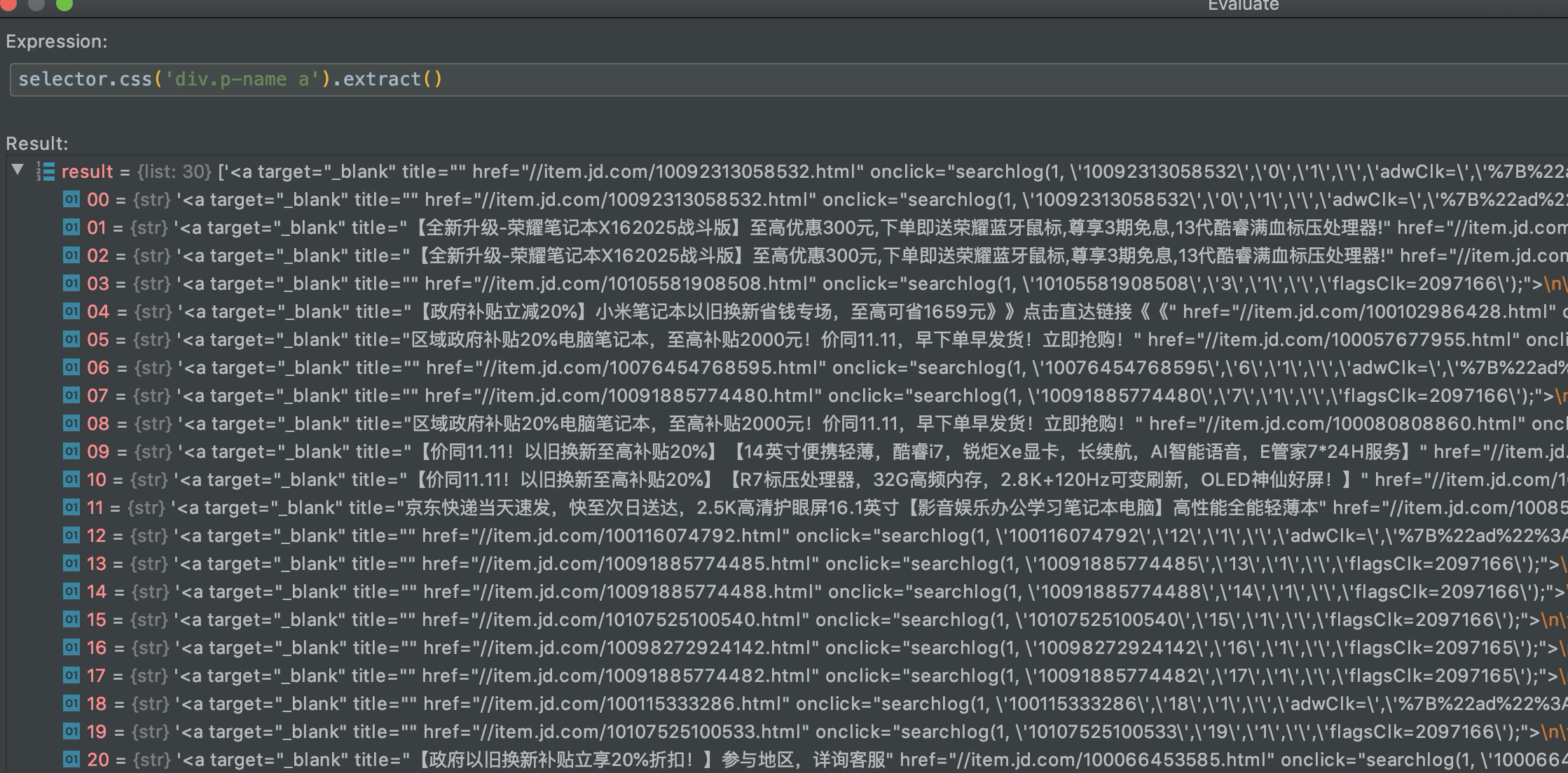Click the string icon of item 20
1568x773 pixels.
tap(71, 760)
